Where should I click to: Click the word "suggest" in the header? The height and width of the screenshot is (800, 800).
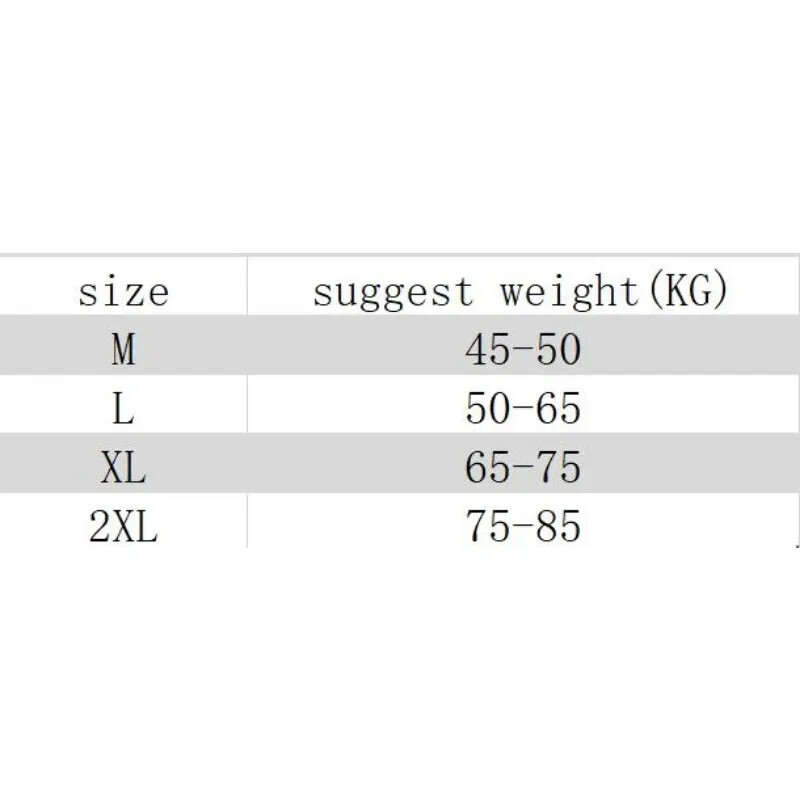pyautogui.click(x=392, y=292)
